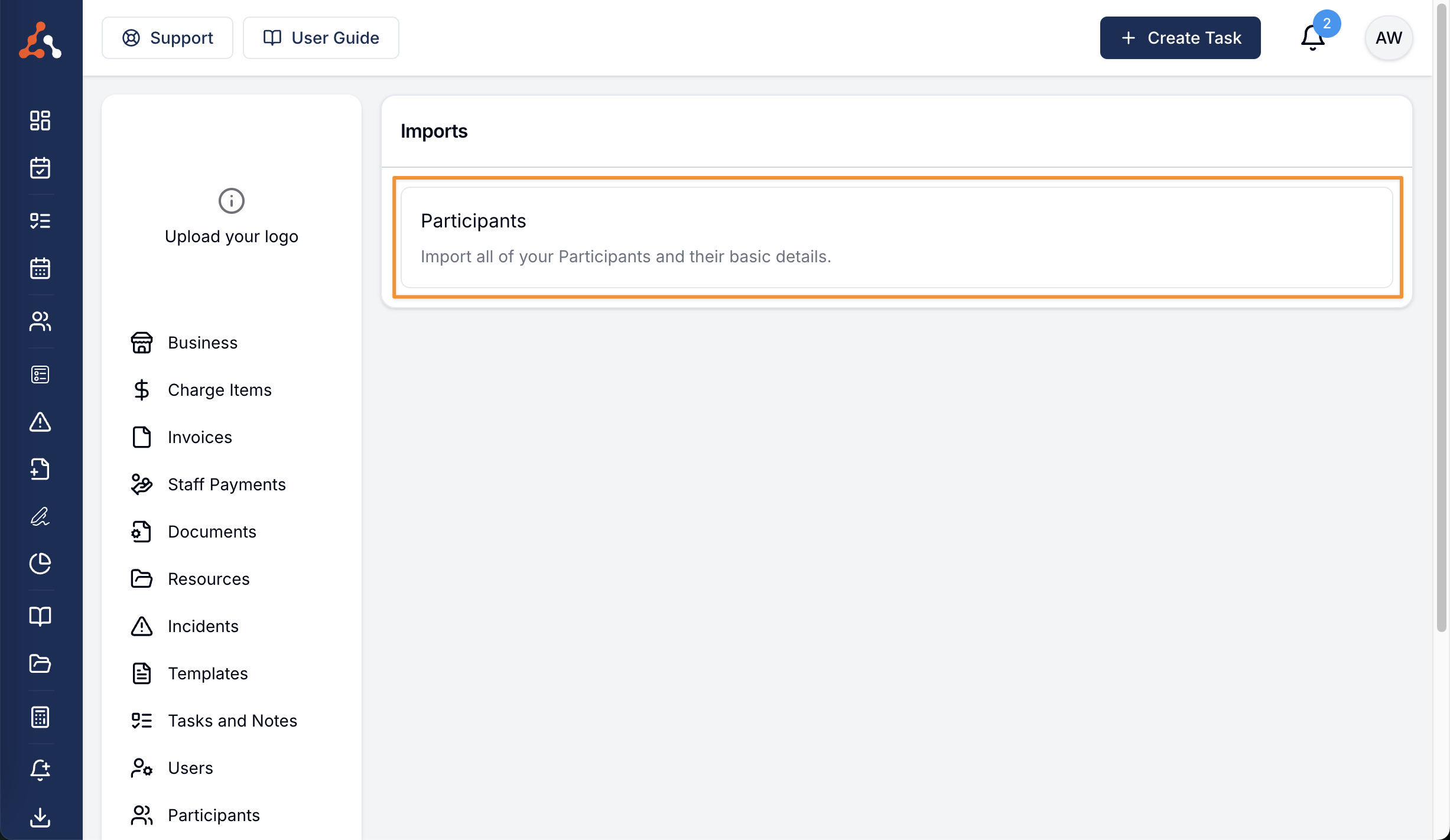Click the download icon in the sidebar

(x=40, y=818)
